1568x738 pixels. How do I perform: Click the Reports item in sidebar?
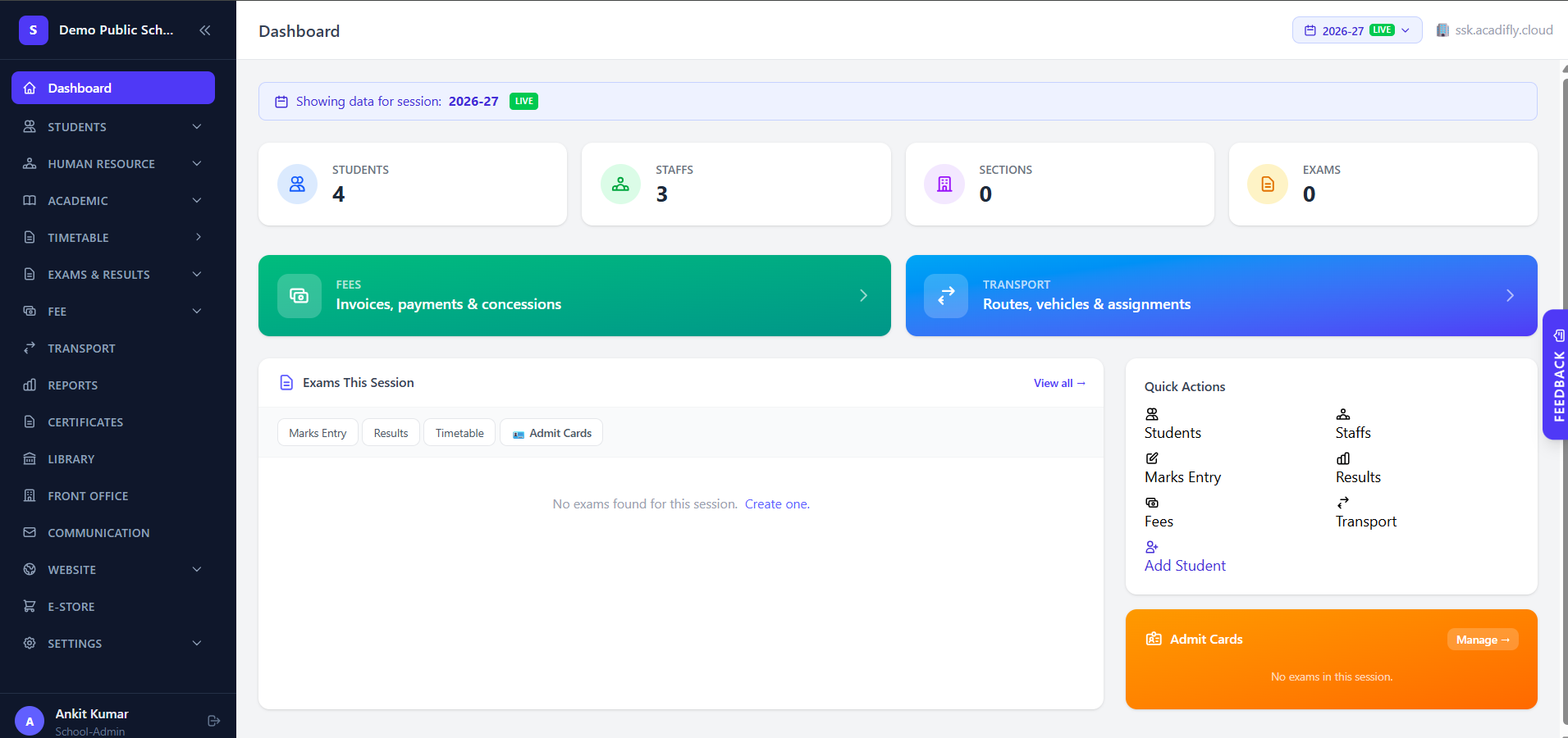coord(113,385)
